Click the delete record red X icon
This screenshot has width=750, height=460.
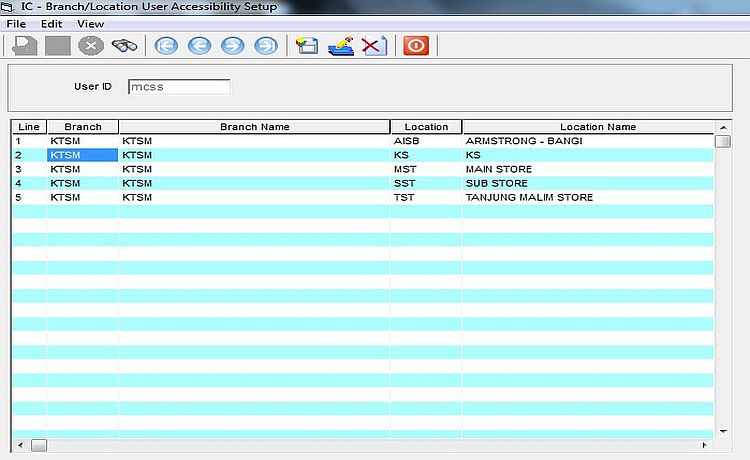coord(374,45)
